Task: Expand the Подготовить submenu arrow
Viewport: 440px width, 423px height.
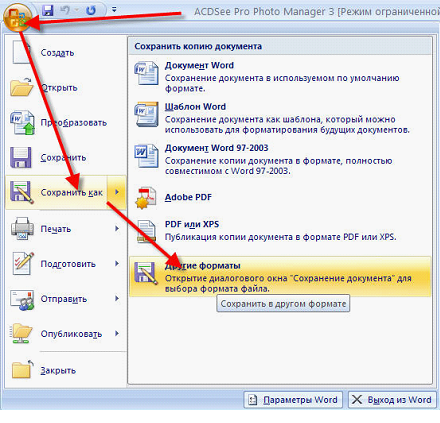Action: pos(117,263)
